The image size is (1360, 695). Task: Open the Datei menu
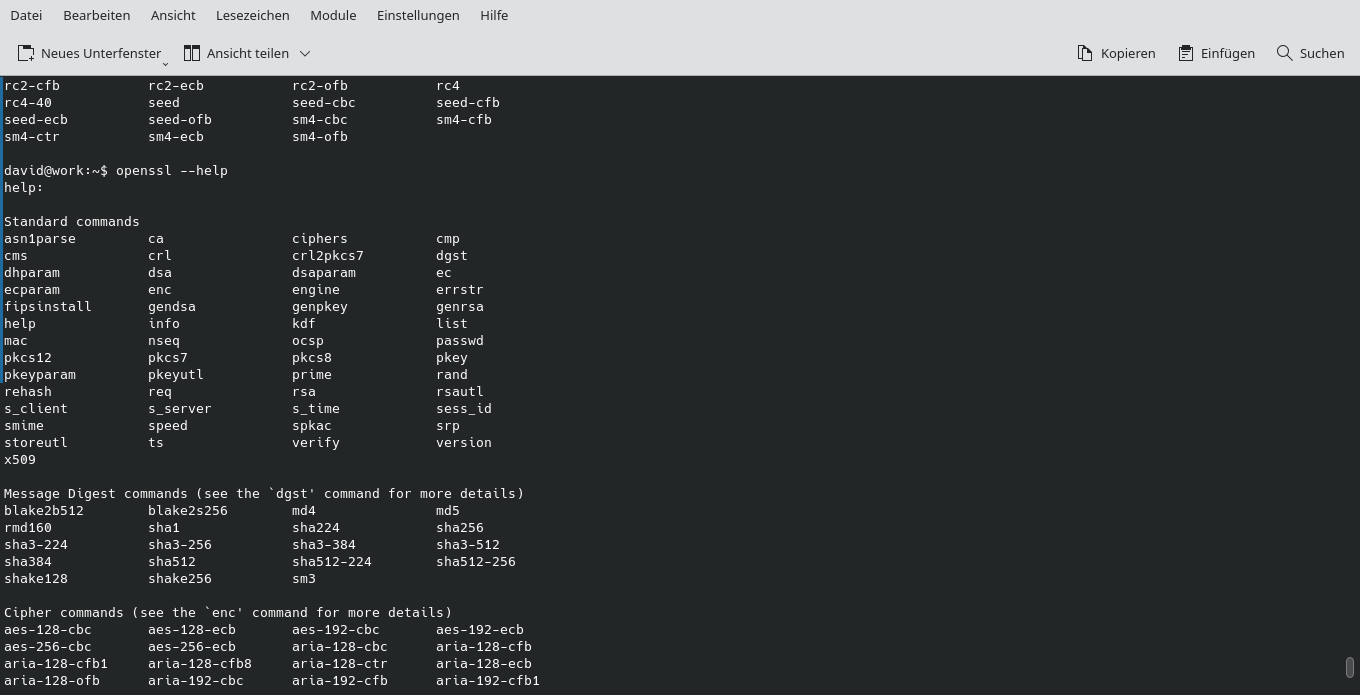[x=26, y=15]
